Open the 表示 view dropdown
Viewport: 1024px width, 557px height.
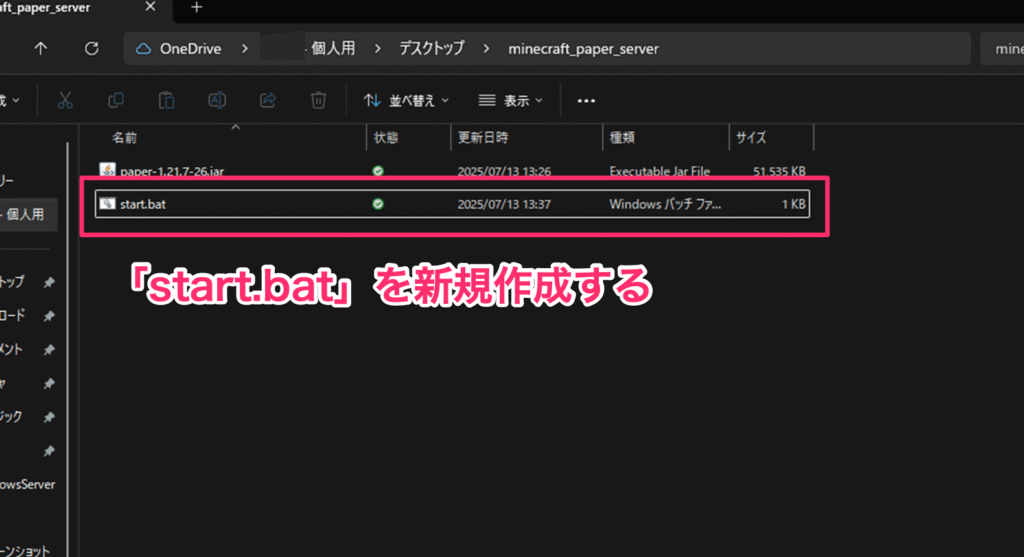[x=511, y=101]
